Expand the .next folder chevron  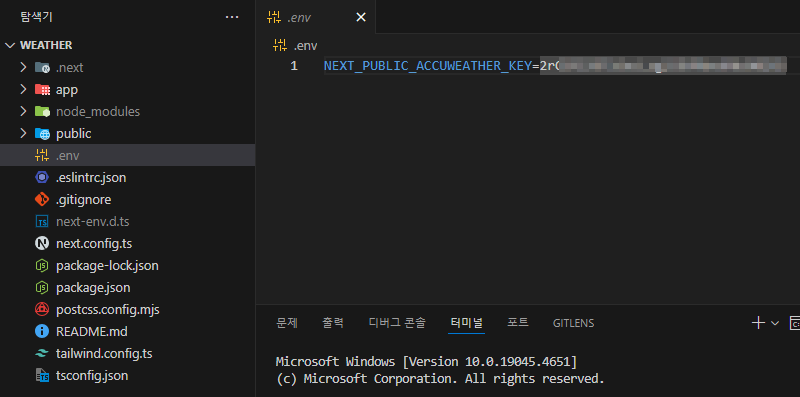click(23, 67)
